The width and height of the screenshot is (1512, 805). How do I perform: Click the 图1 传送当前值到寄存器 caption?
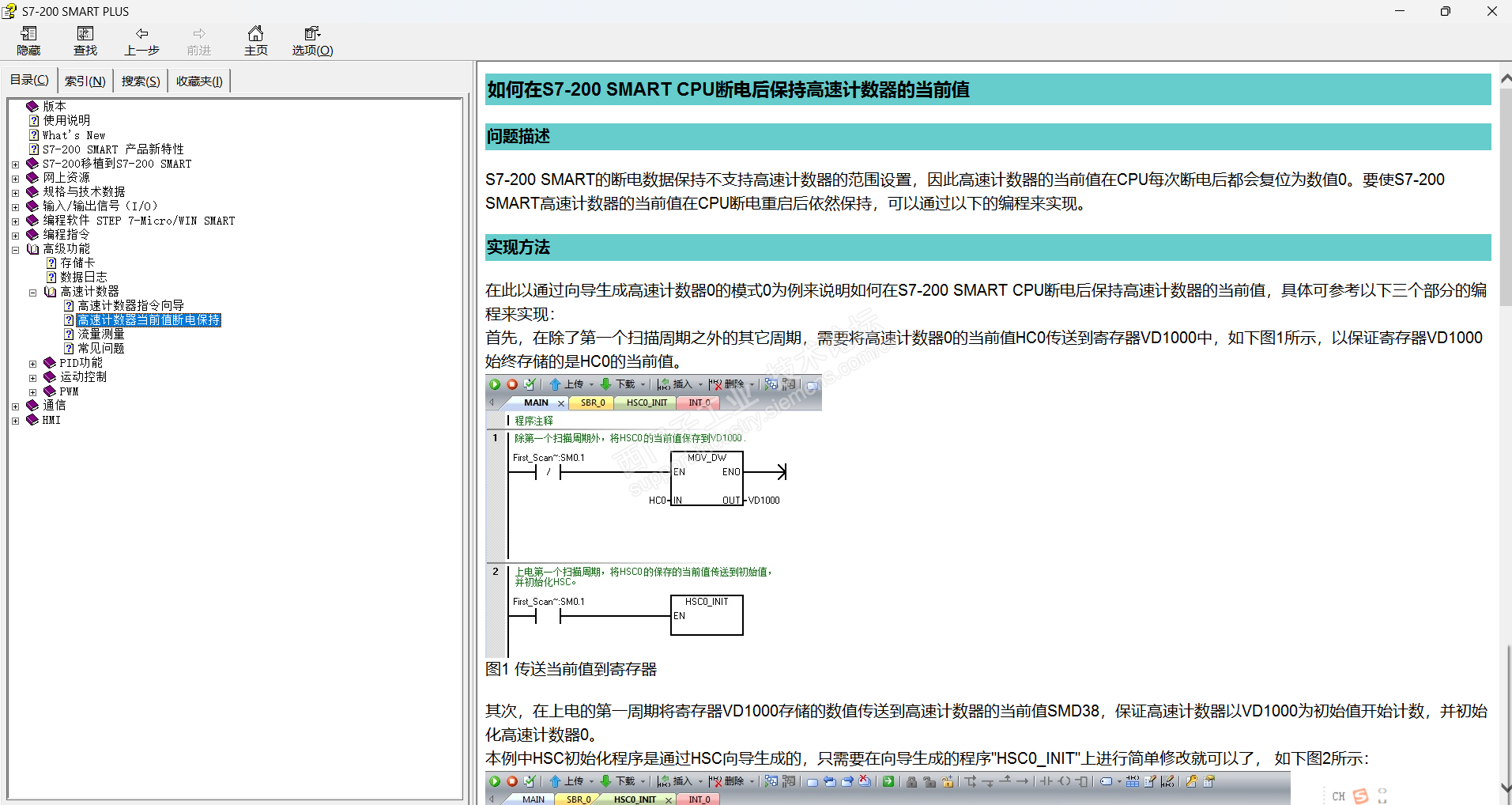point(571,669)
